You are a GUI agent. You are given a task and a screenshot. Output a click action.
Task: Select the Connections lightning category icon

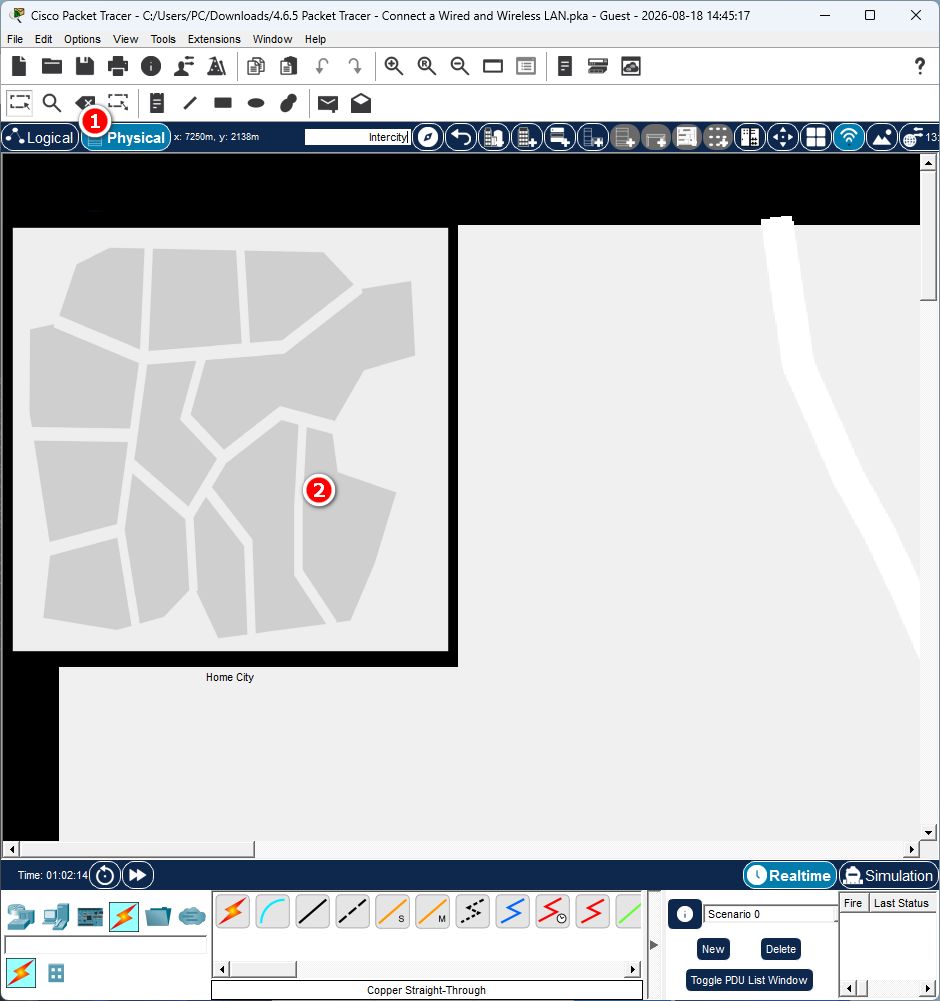click(x=124, y=917)
